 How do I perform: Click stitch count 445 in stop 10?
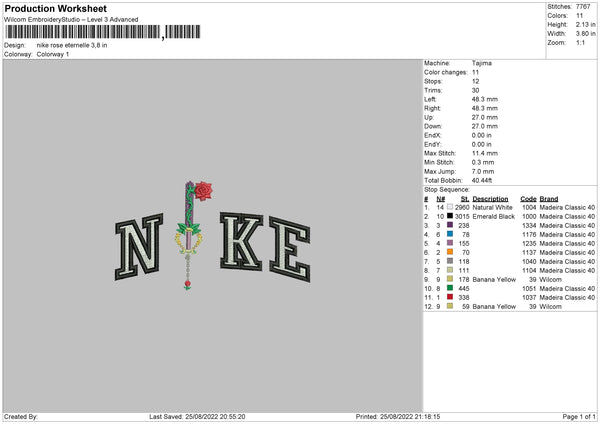click(463, 289)
